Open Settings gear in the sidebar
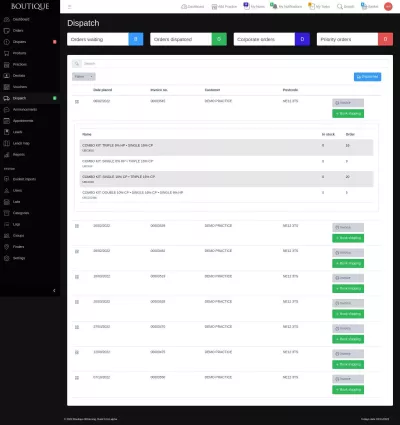The width and height of the screenshot is (400, 425). point(7,258)
